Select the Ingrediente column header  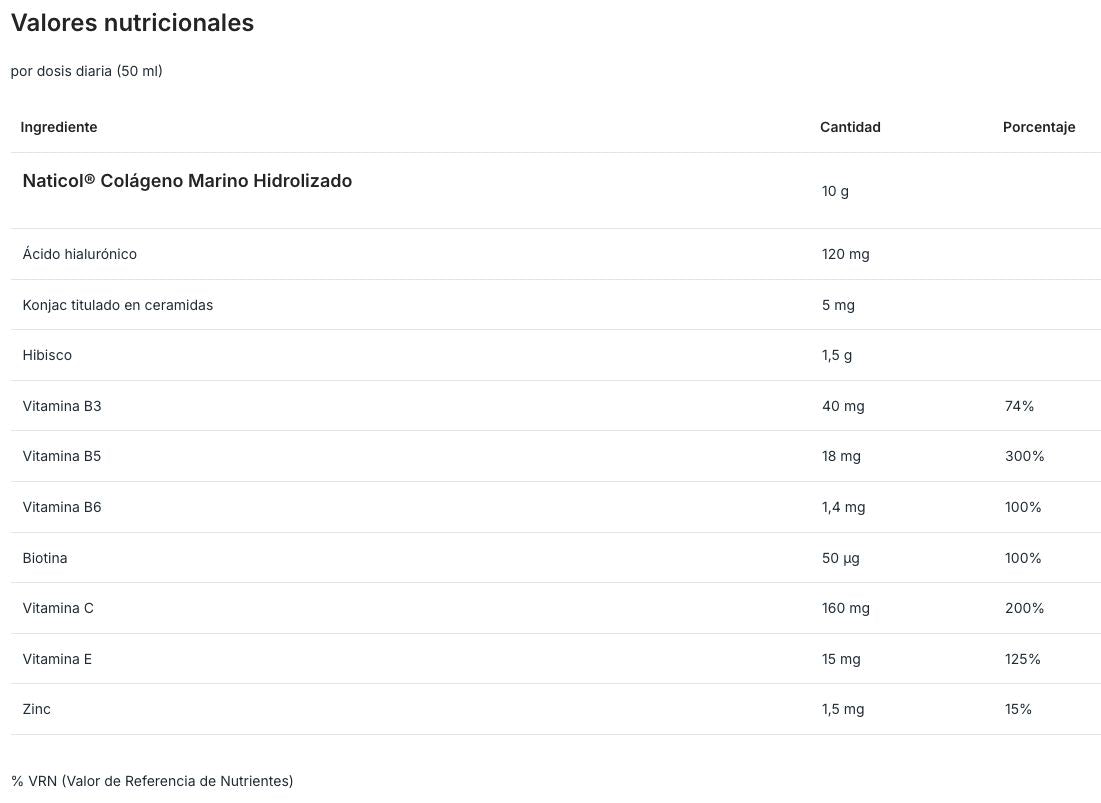(x=59, y=127)
